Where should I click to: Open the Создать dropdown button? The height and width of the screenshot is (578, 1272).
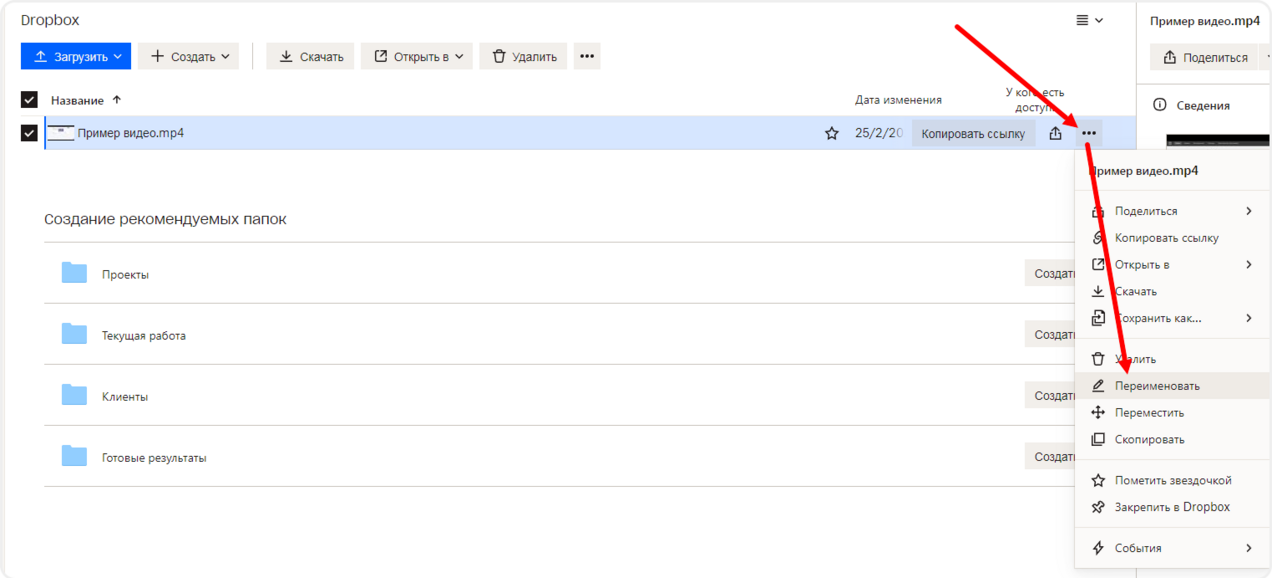(189, 56)
